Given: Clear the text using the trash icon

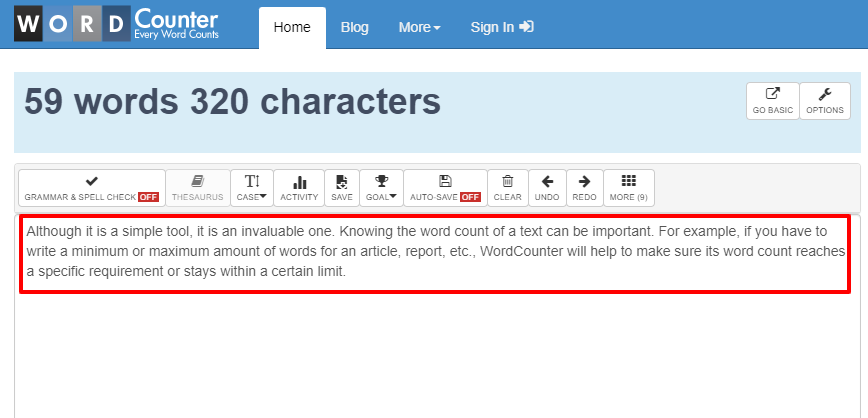Looking at the screenshot, I should (508, 187).
